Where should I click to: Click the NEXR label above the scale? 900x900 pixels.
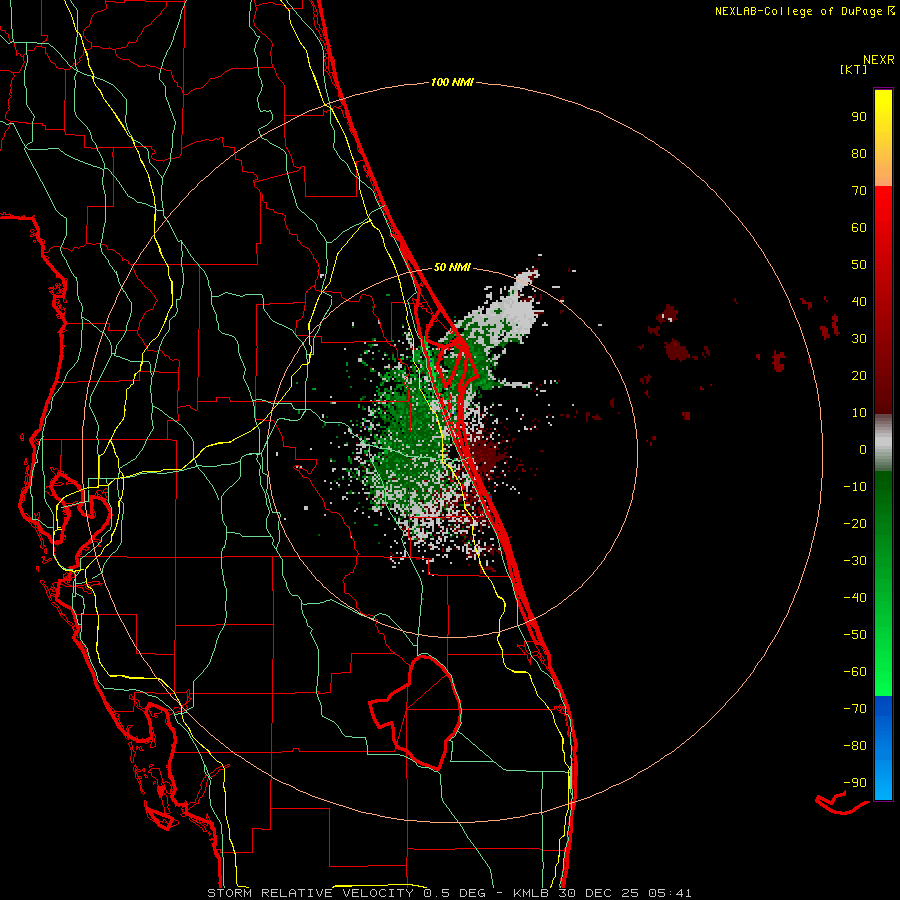[879, 60]
